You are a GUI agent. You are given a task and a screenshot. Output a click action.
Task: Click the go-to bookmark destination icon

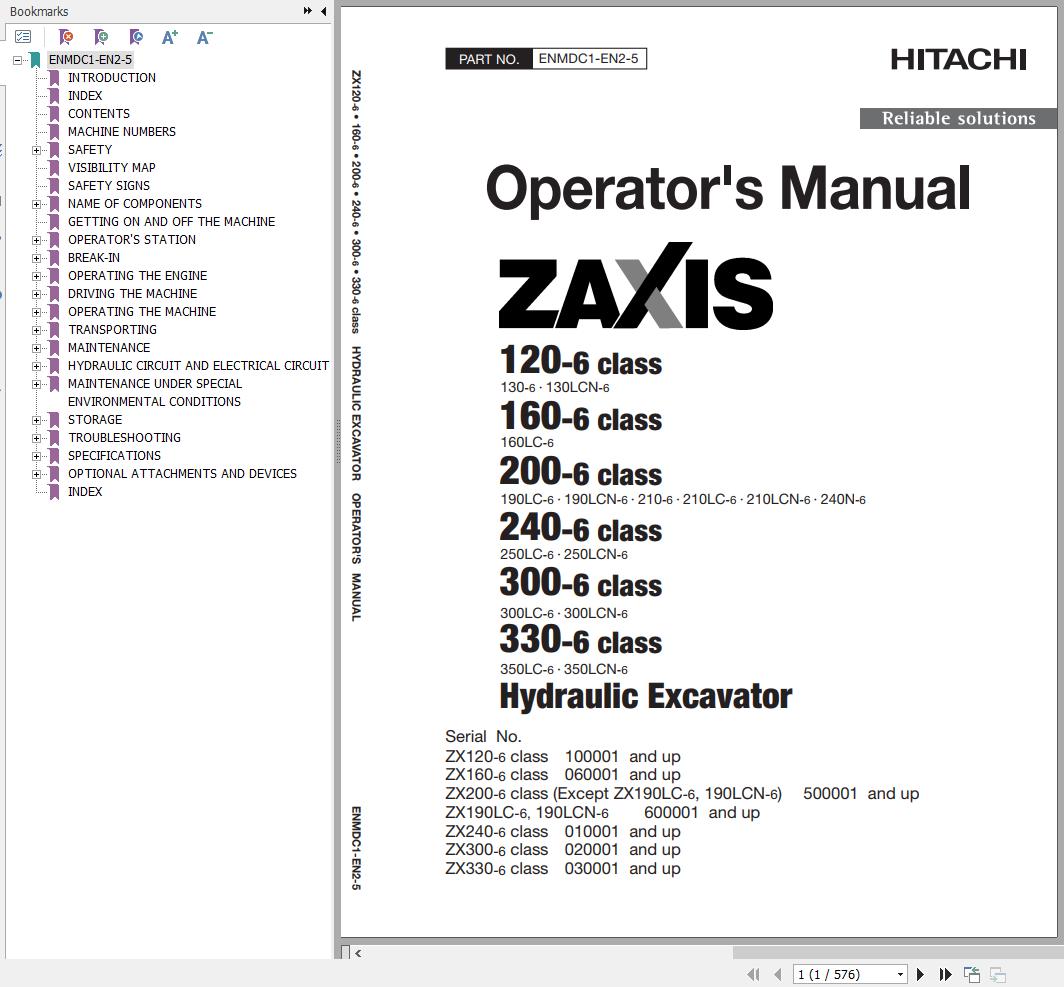[x=136, y=37]
